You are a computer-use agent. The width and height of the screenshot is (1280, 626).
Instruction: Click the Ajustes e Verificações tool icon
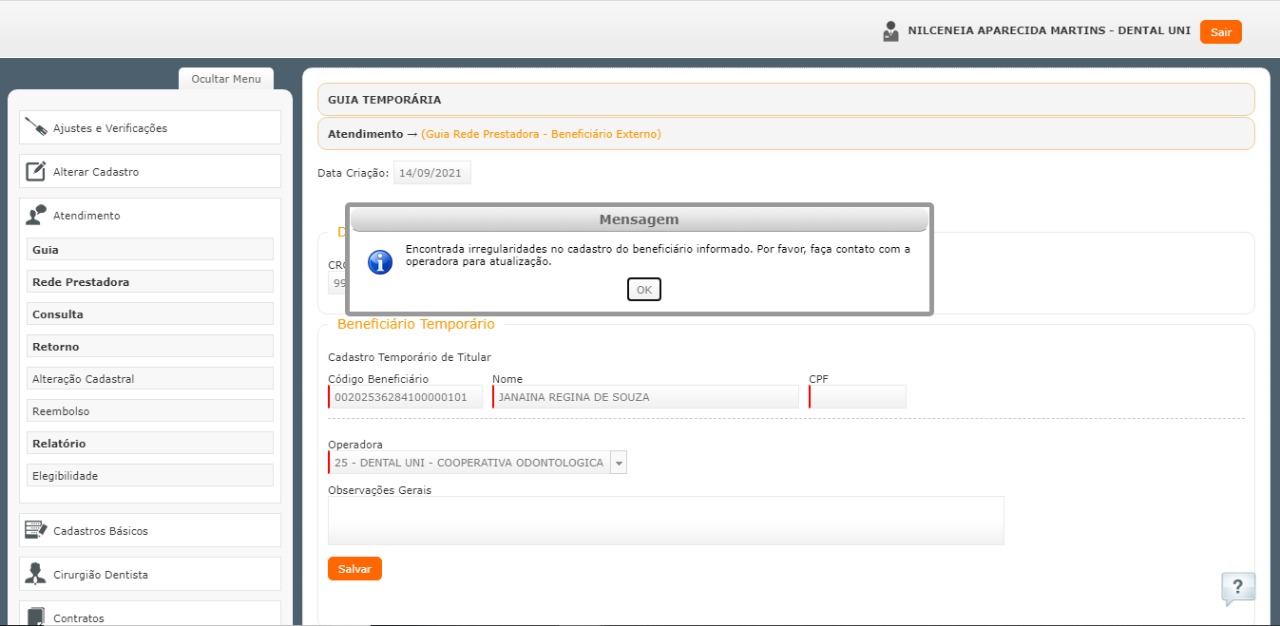(x=36, y=128)
